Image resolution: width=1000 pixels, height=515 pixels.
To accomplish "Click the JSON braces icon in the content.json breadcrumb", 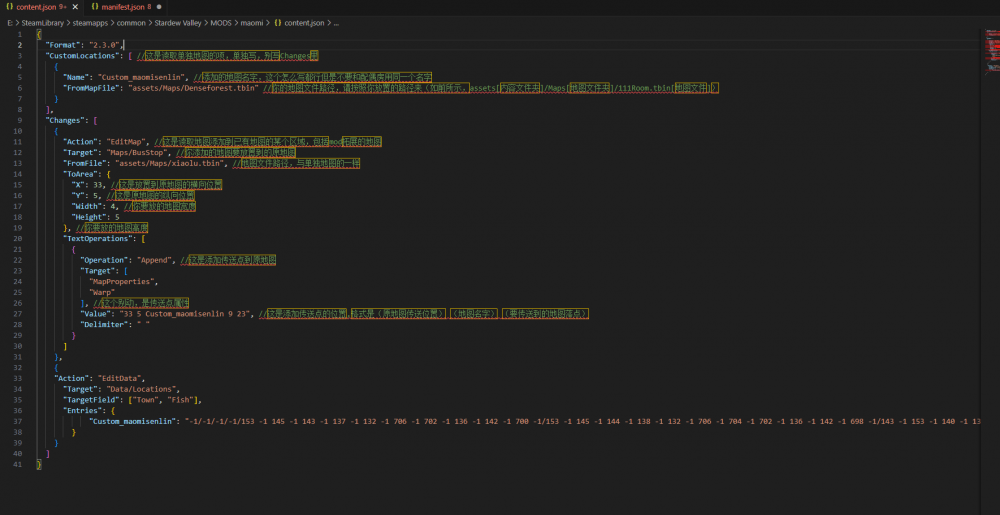I will pos(277,23).
